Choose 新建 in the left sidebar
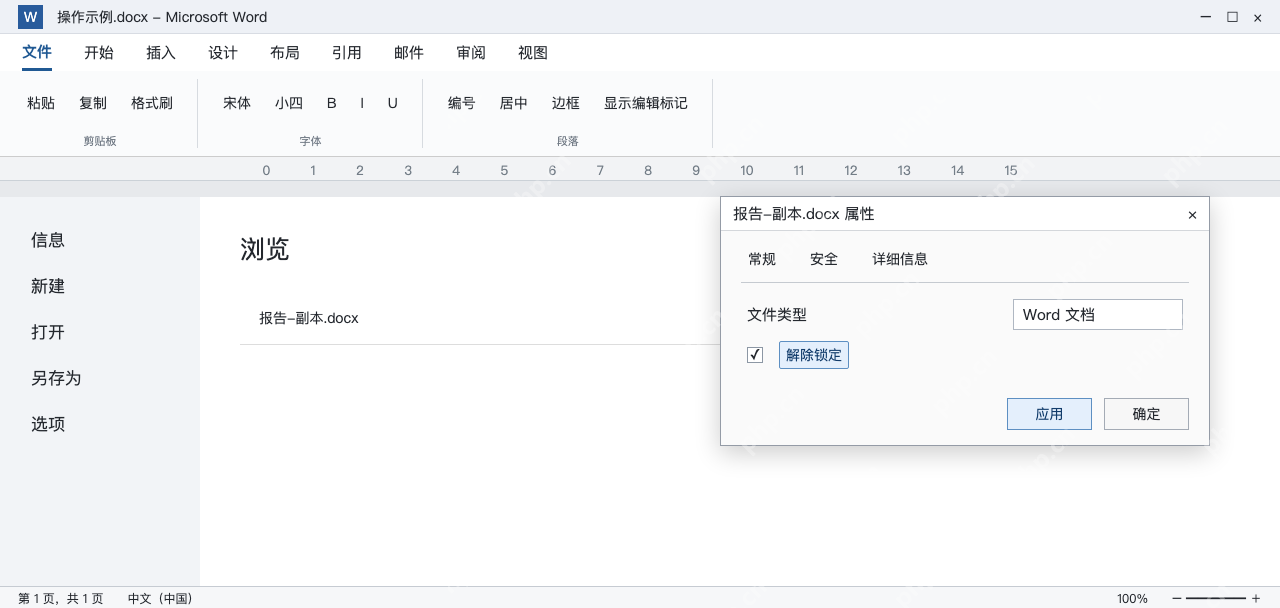 (48, 286)
